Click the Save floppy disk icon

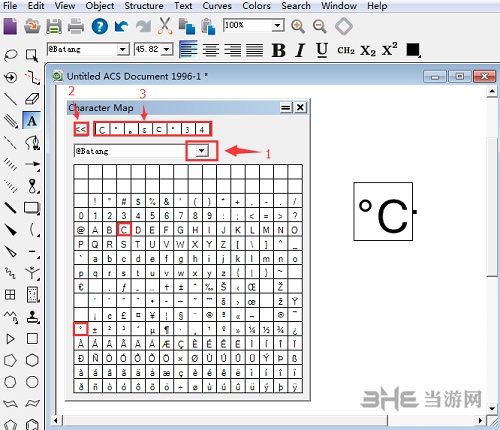54,26
